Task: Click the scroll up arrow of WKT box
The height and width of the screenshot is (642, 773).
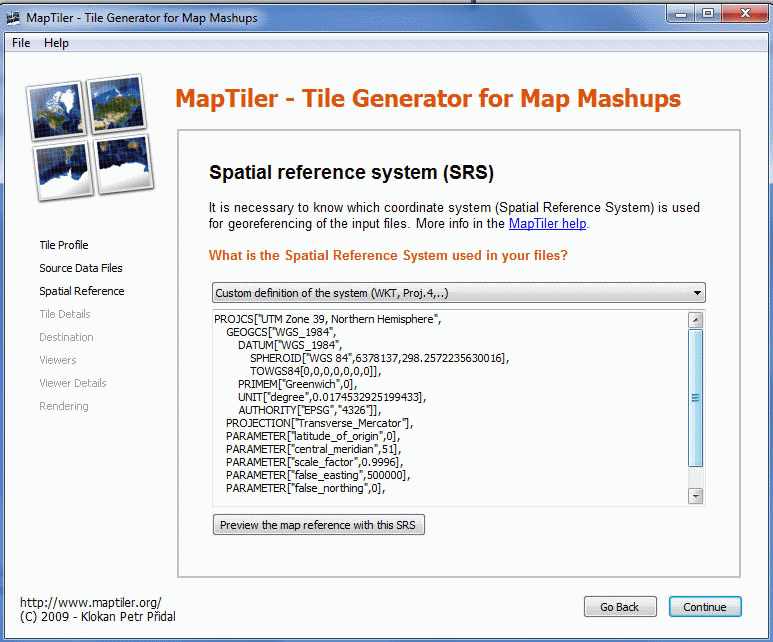Action: click(x=696, y=321)
